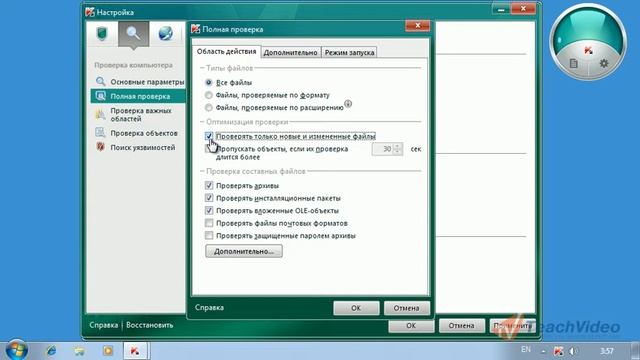The height and width of the screenshot is (360, 640).
Task: Open Windows Explorer folder in taskbar
Action: pyautogui.click(x=80, y=351)
